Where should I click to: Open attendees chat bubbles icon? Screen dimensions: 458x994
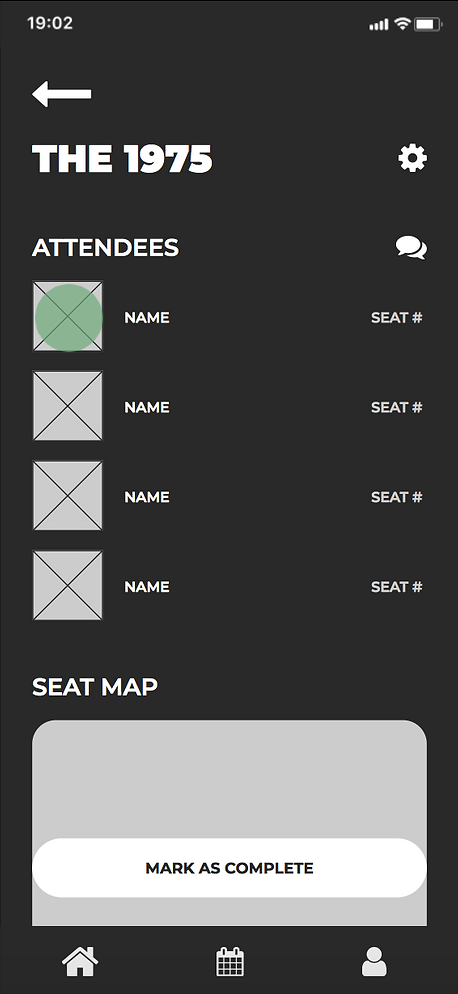click(412, 248)
